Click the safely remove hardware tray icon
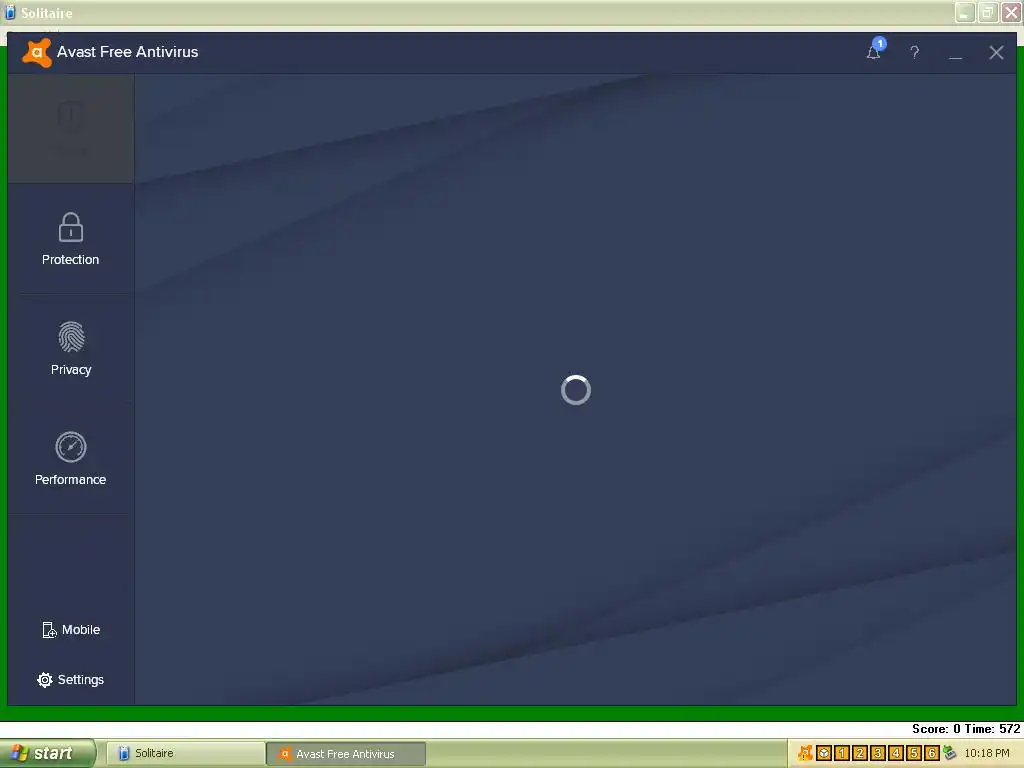Image resolution: width=1024 pixels, height=768 pixels. pos(950,753)
